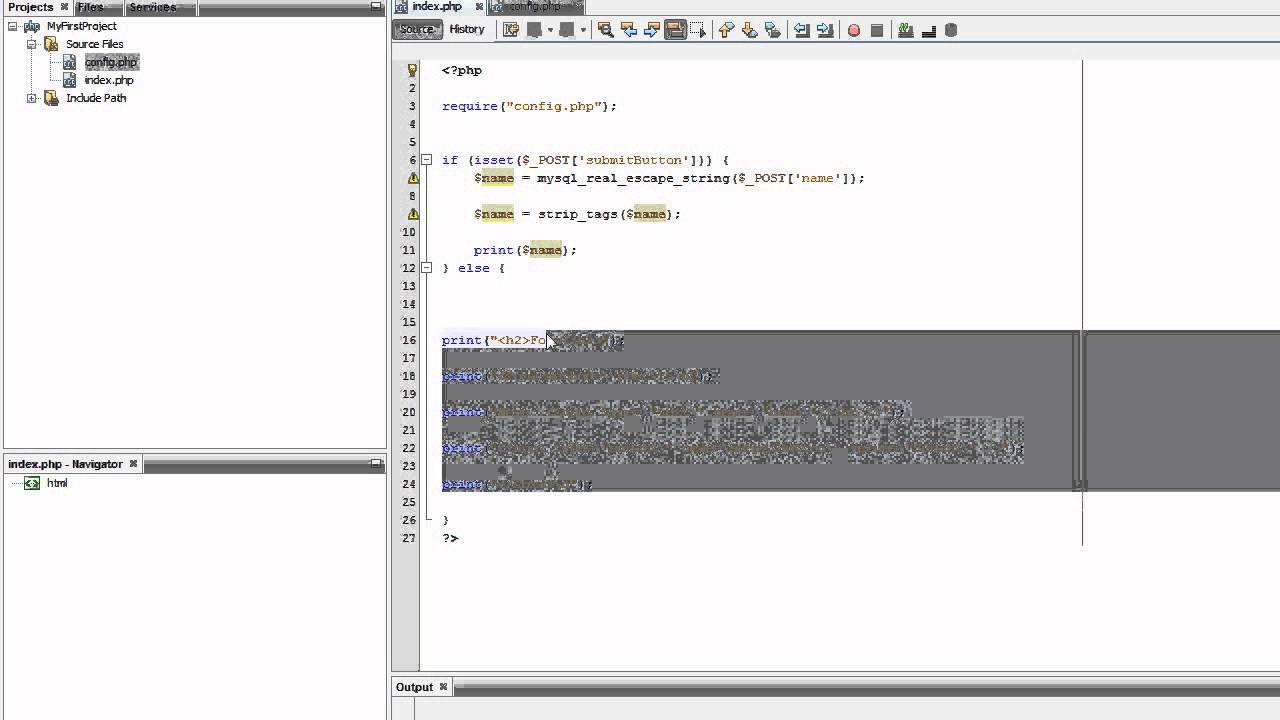The width and height of the screenshot is (1280, 720).
Task: Collapse the Source Files folder
Action: tap(32, 44)
